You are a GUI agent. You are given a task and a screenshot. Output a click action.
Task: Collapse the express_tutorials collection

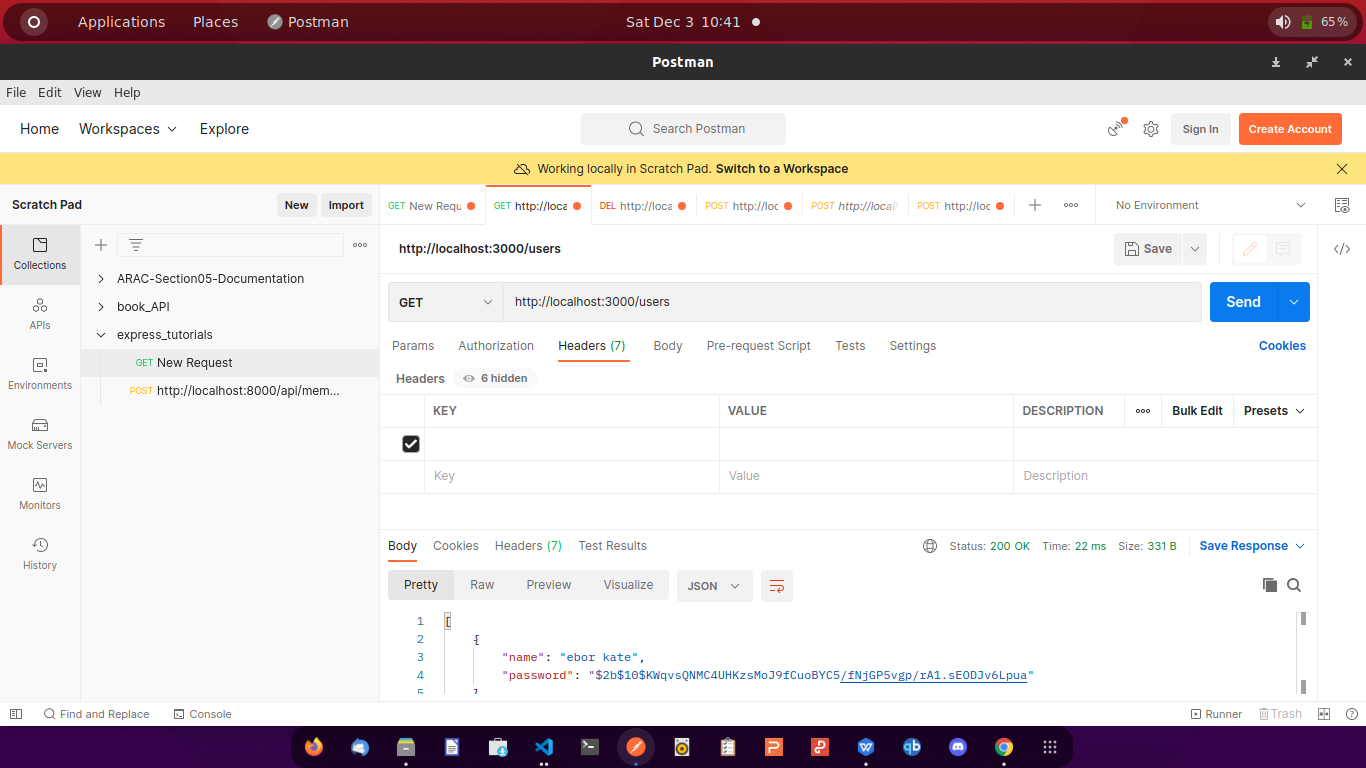pyautogui.click(x=99, y=334)
